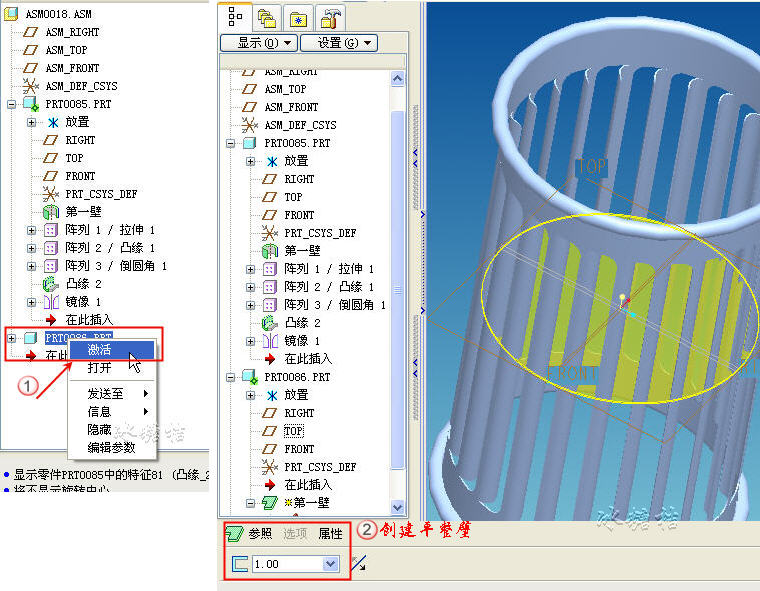Collapse PRT0086.PRT in middle model tree
Screen dimensions: 760x591
230,377
